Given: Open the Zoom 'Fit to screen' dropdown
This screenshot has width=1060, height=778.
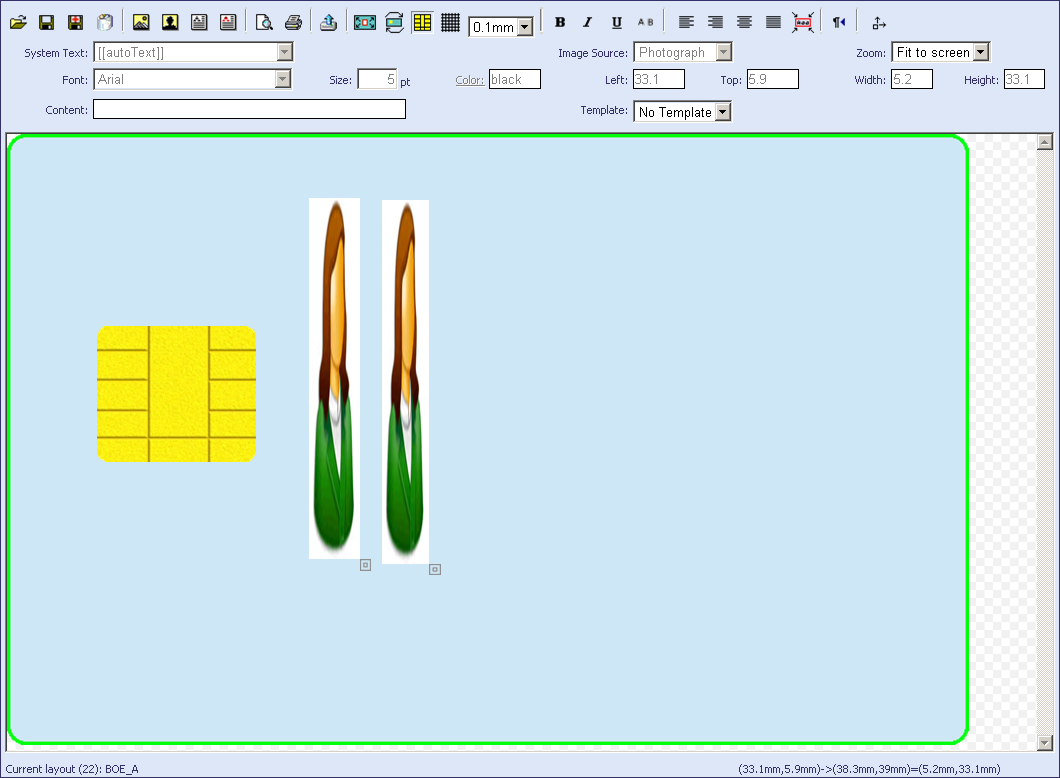Looking at the screenshot, I should tap(980, 52).
